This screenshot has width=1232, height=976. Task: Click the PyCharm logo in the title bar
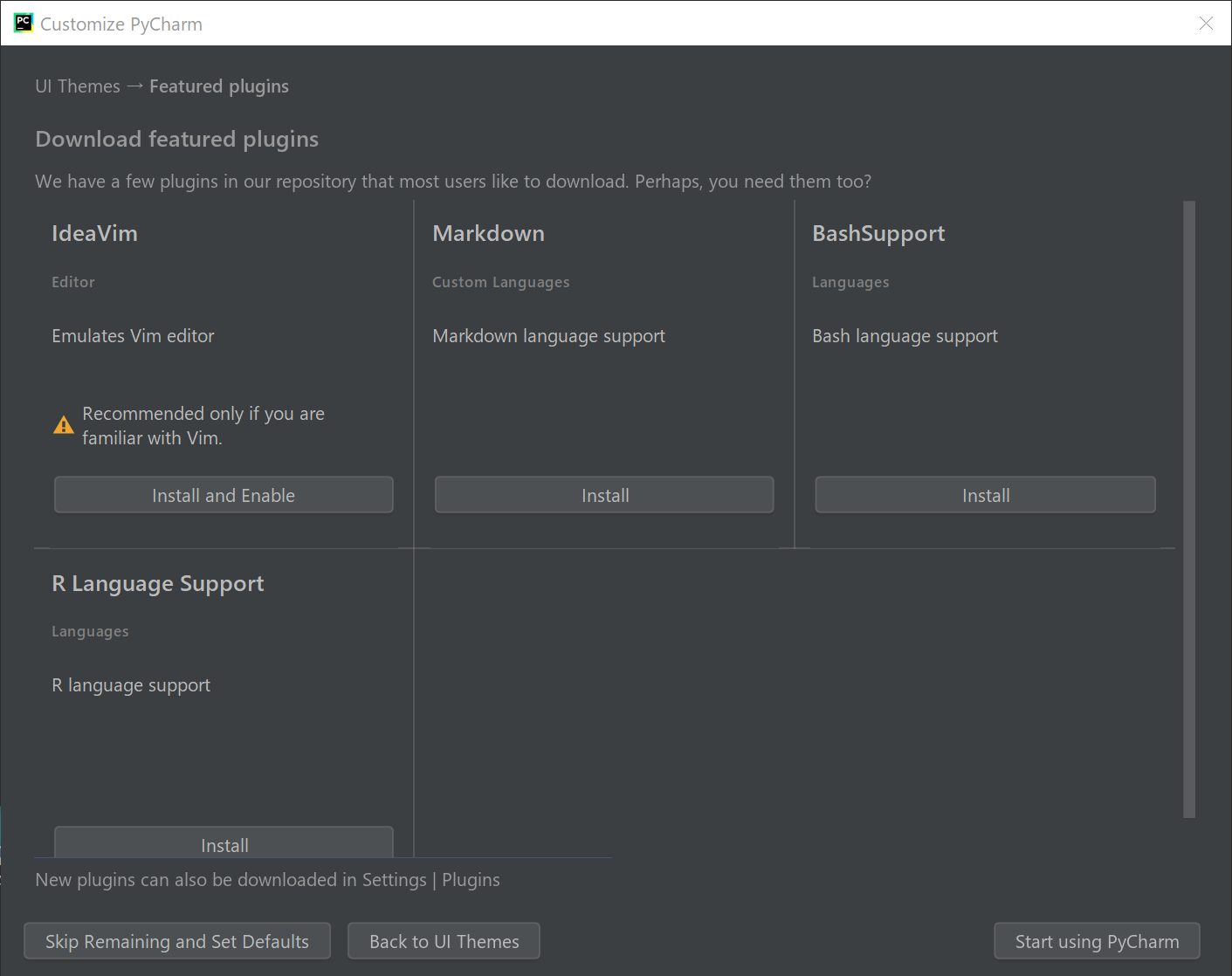23,22
